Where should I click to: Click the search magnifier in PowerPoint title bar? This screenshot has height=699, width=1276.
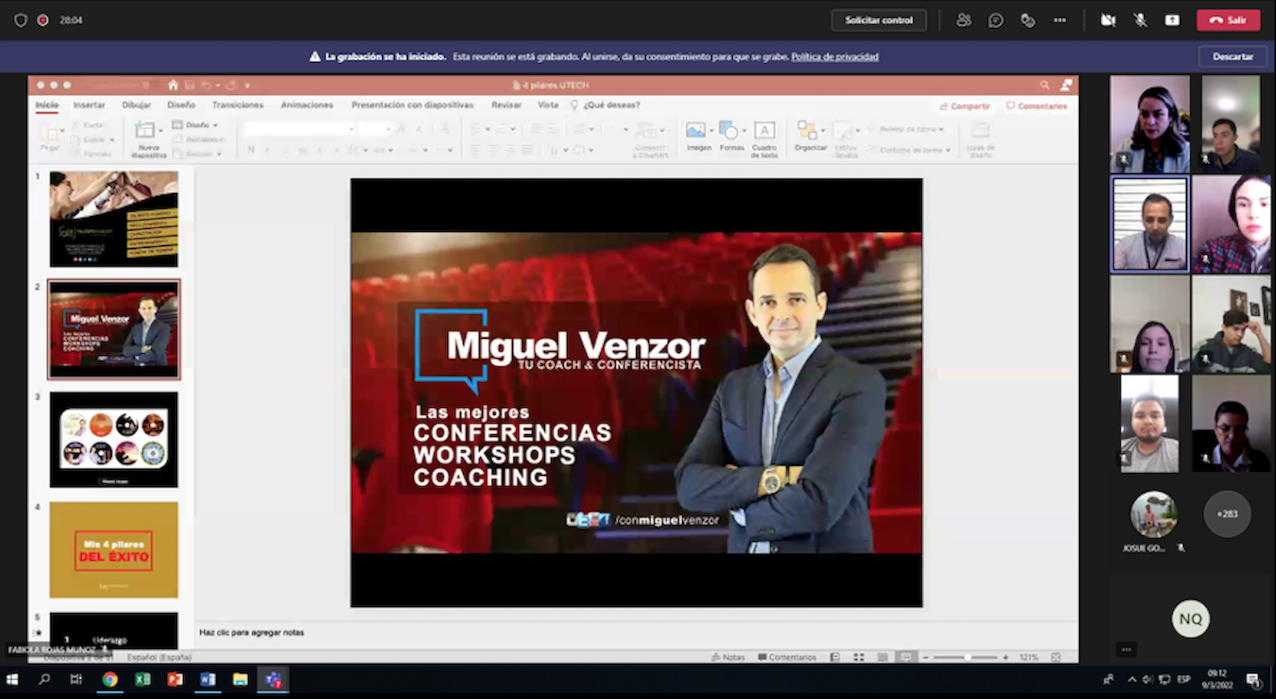[x=1045, y=86]
